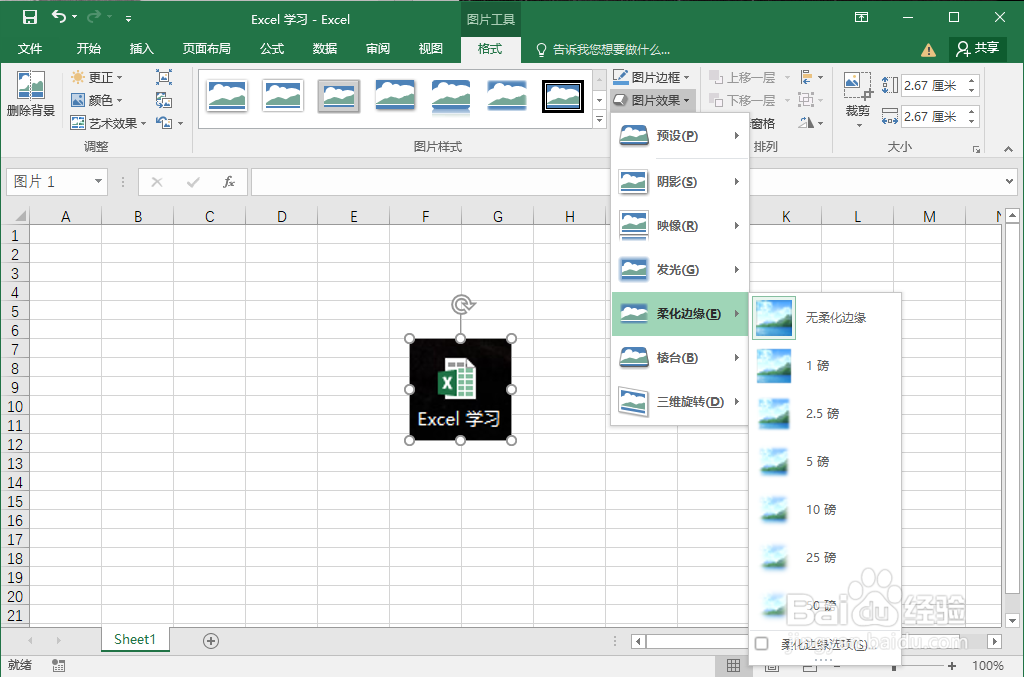Screen dimensions: 1024x677
Task: Open the 3-D Rotation (三维旋转) submenu
Action: 679,401
